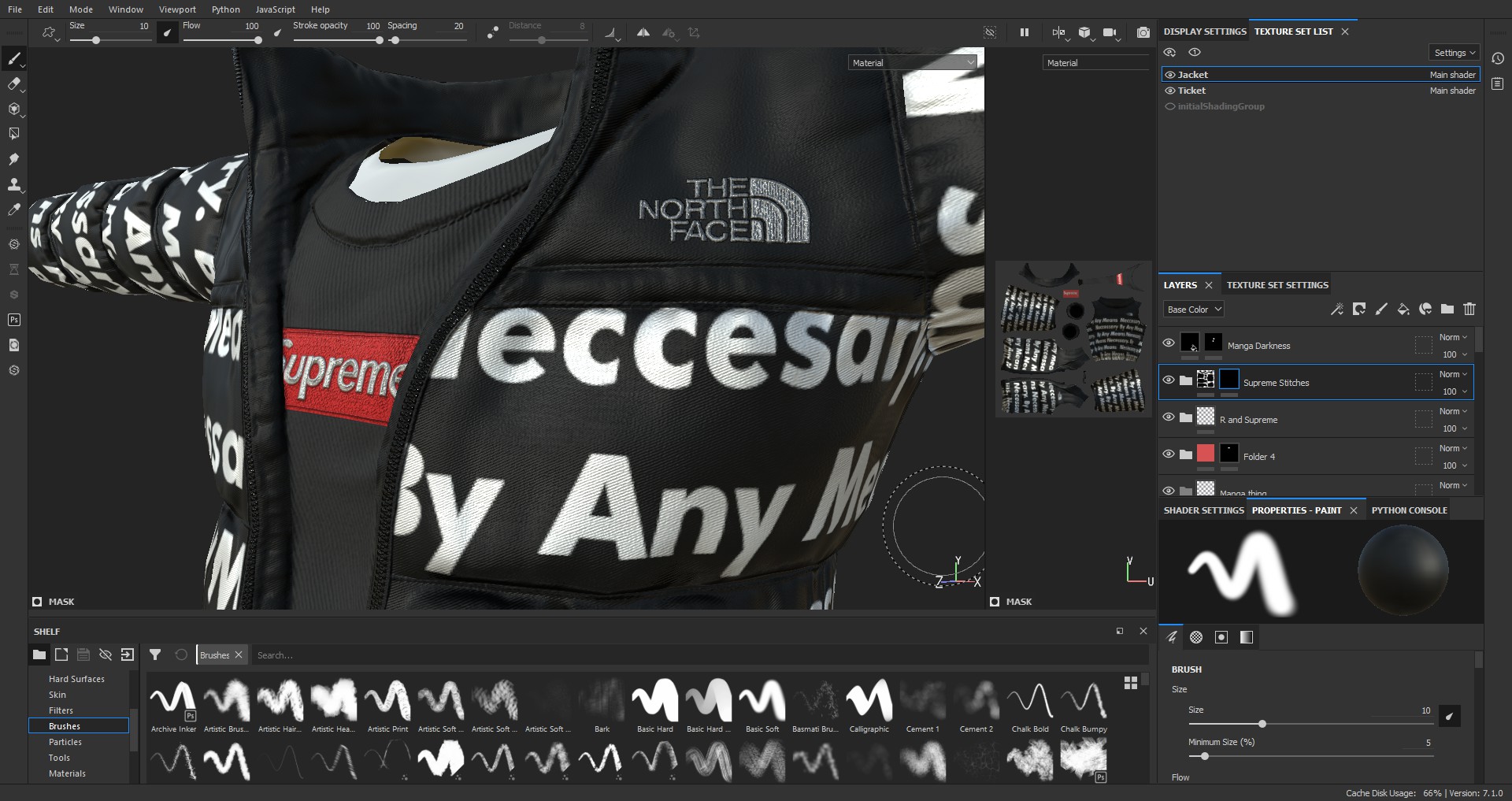Viewport: 1512px width, 801px height.
Task: Click the Stroke opacity slider handle
Action: click(x=379, y=40)
